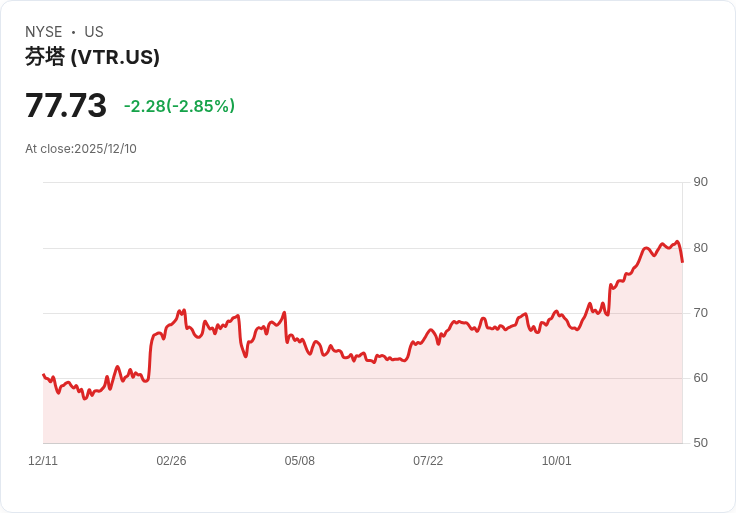This screenshot has height=513, width=736.
Task: Click the 50 label on price axis
Action: coord(700,442)
